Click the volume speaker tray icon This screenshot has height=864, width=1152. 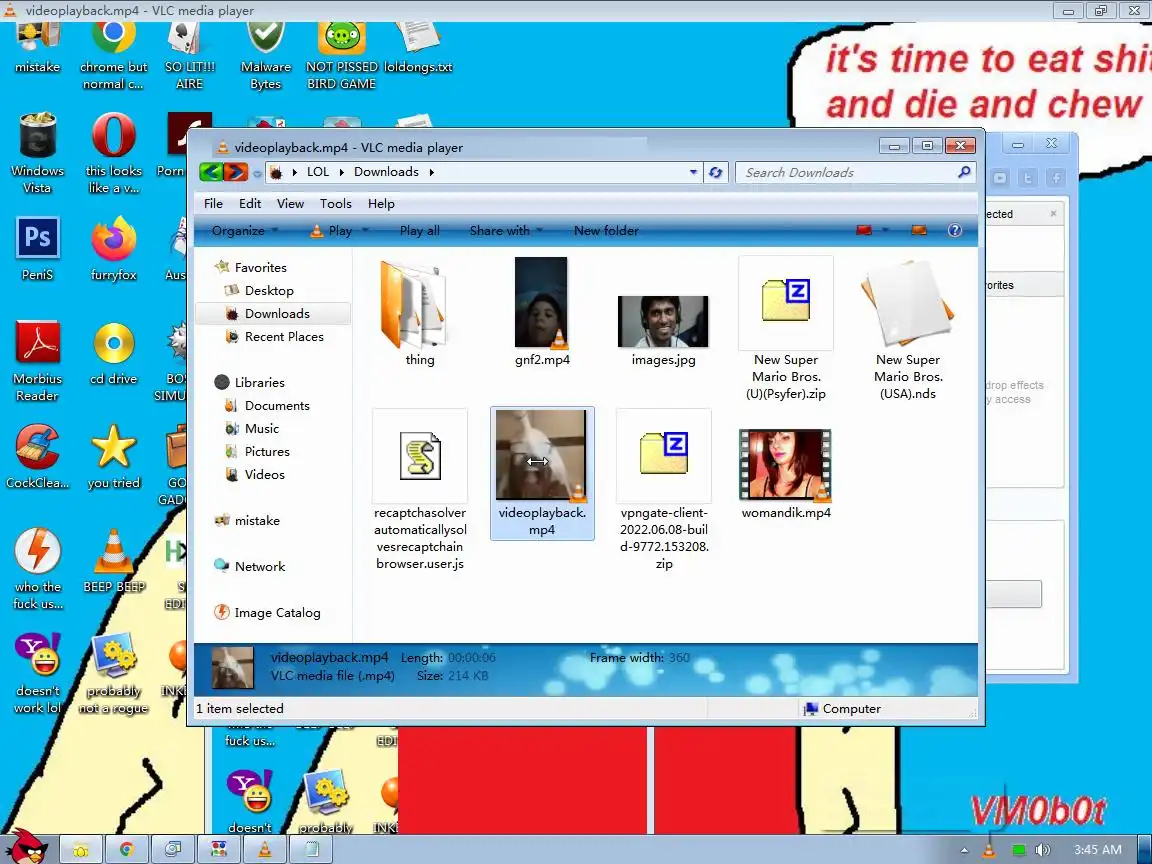[1043, 850]
